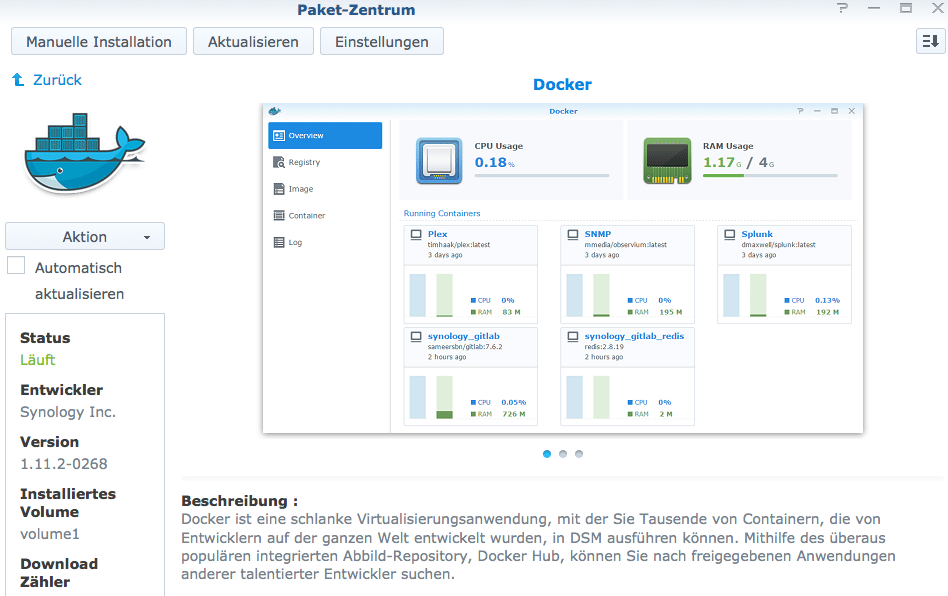Image resolution: width=948 pixels, height=596 pixels.
Task: Click the Image list icon
Action: [279, 189]
